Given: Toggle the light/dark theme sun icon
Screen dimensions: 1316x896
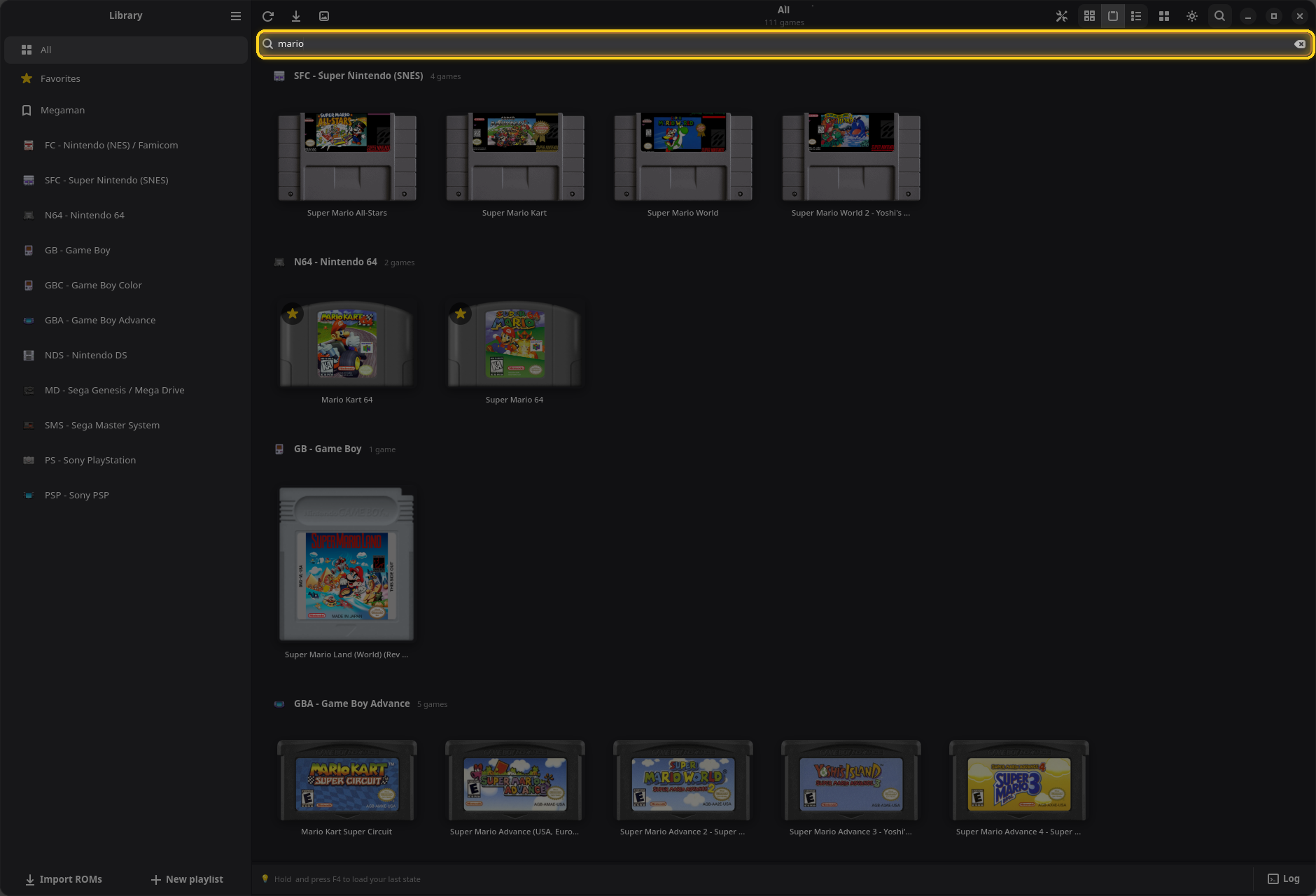Looking at the screenshot, I should (1192, 16).
